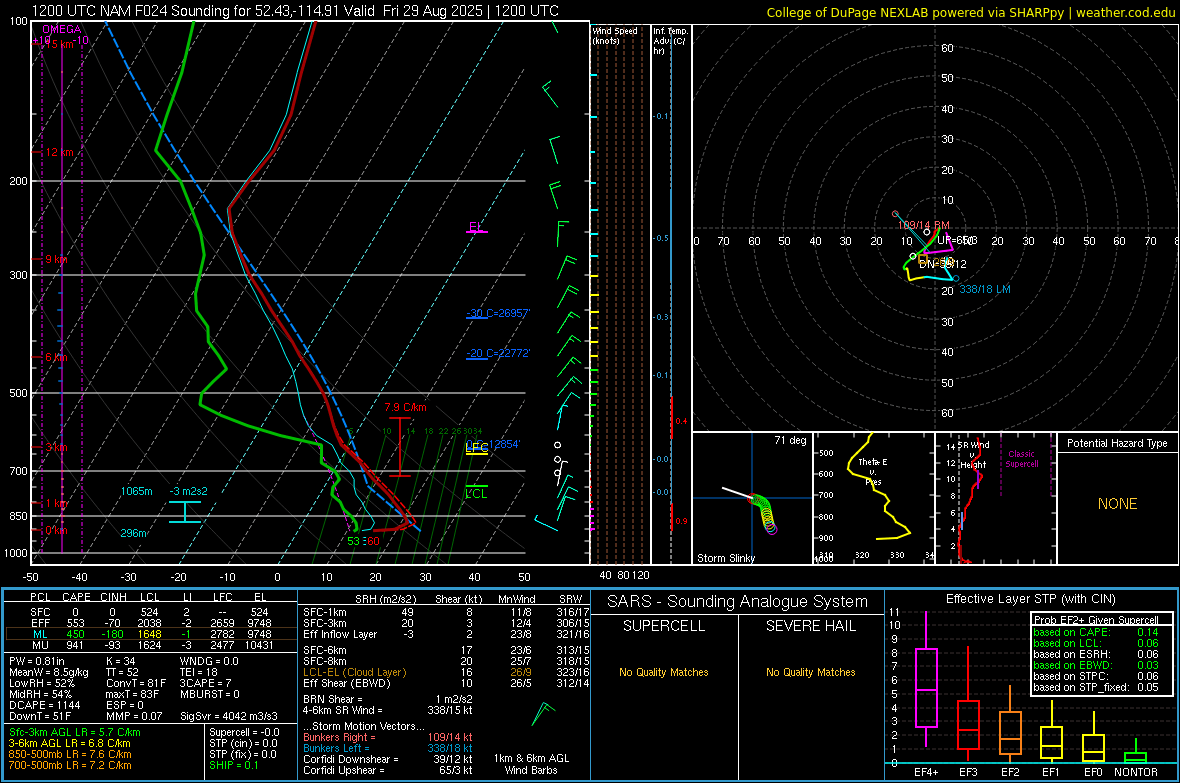
Task: Click the DN=39/12 hodograph label
Action: [x=942, y=264]
